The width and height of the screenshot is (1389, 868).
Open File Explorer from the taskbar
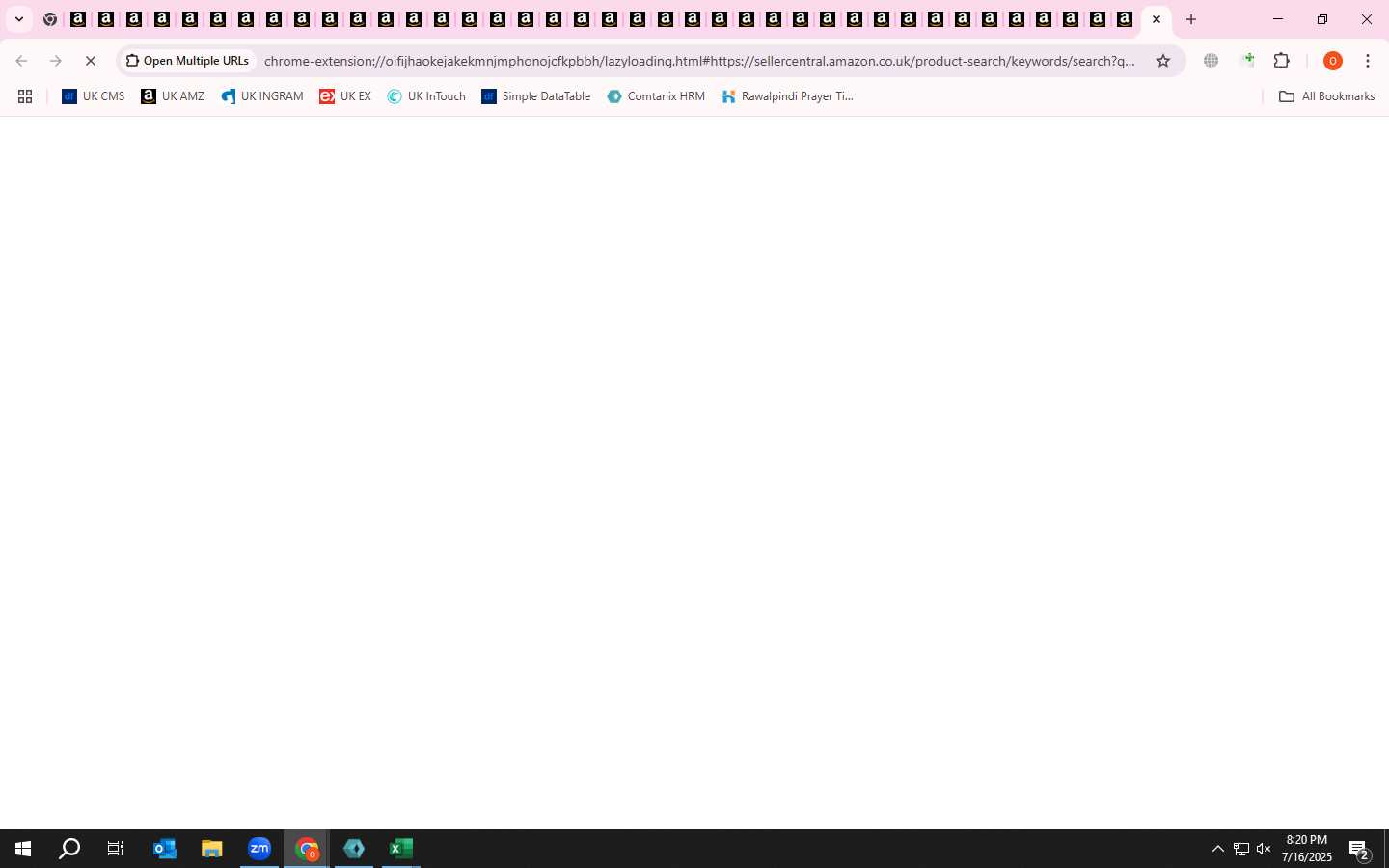(x=212, y=849)
